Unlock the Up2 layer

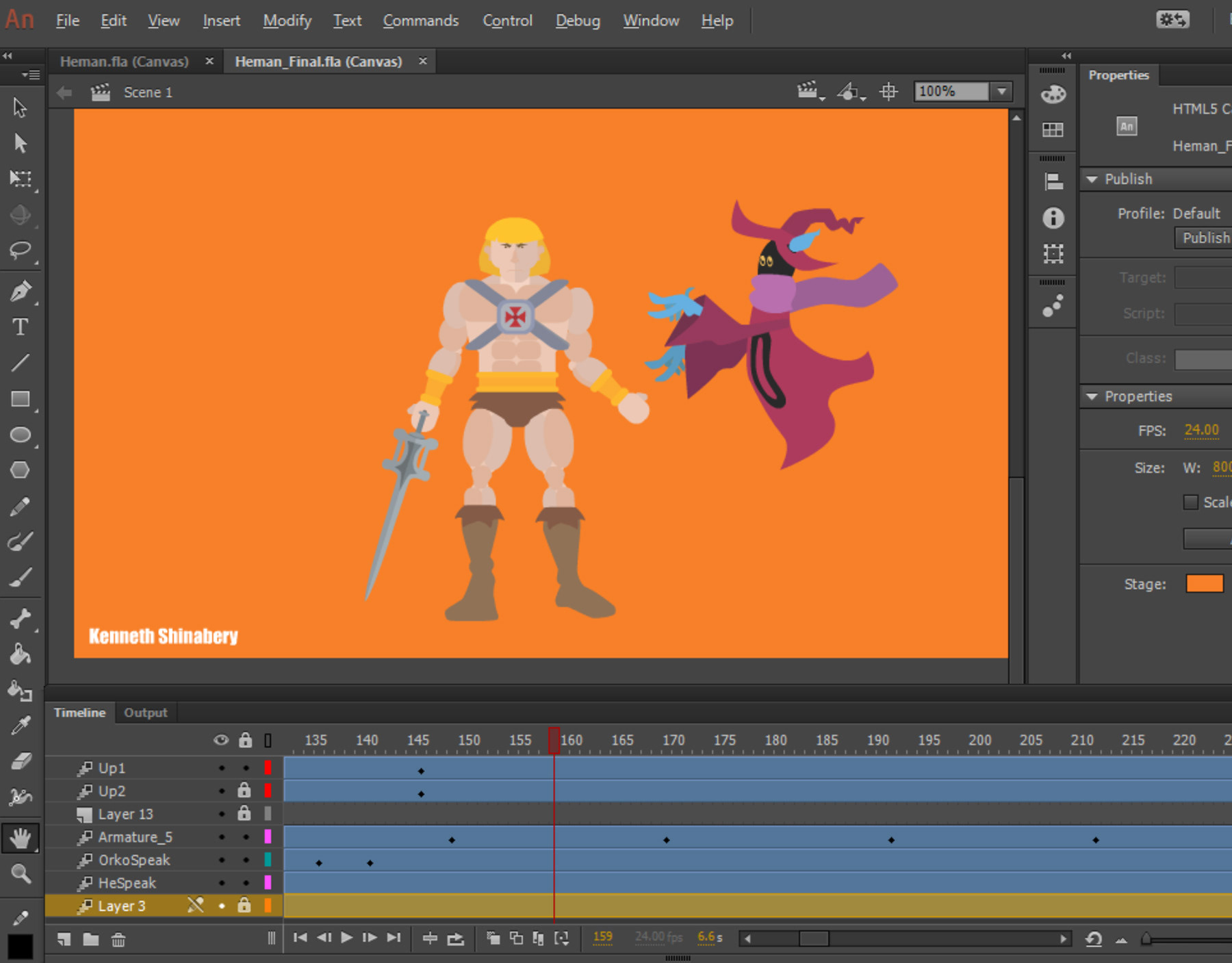[x=244, y=791]
